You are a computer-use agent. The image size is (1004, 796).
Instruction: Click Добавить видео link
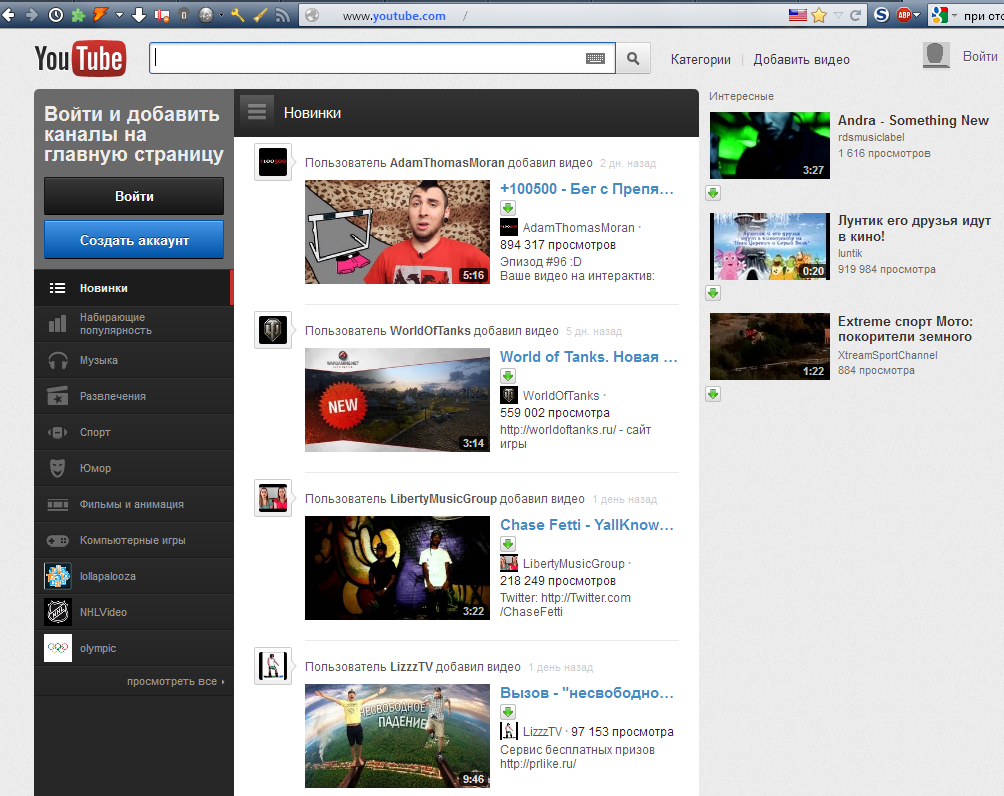coord(801,60)
